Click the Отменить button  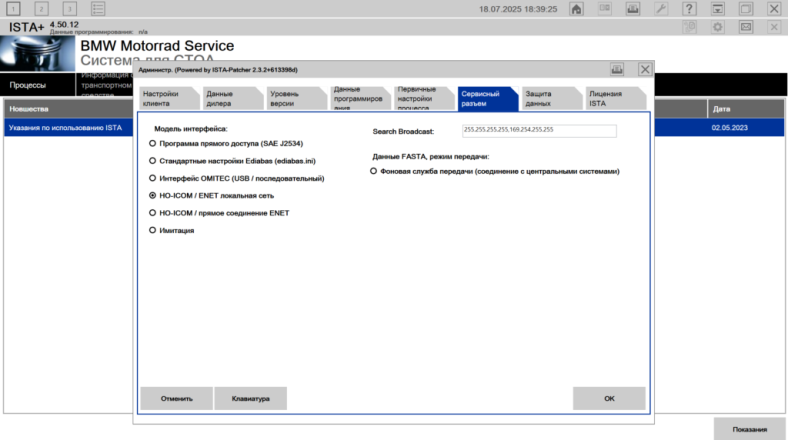176,398
